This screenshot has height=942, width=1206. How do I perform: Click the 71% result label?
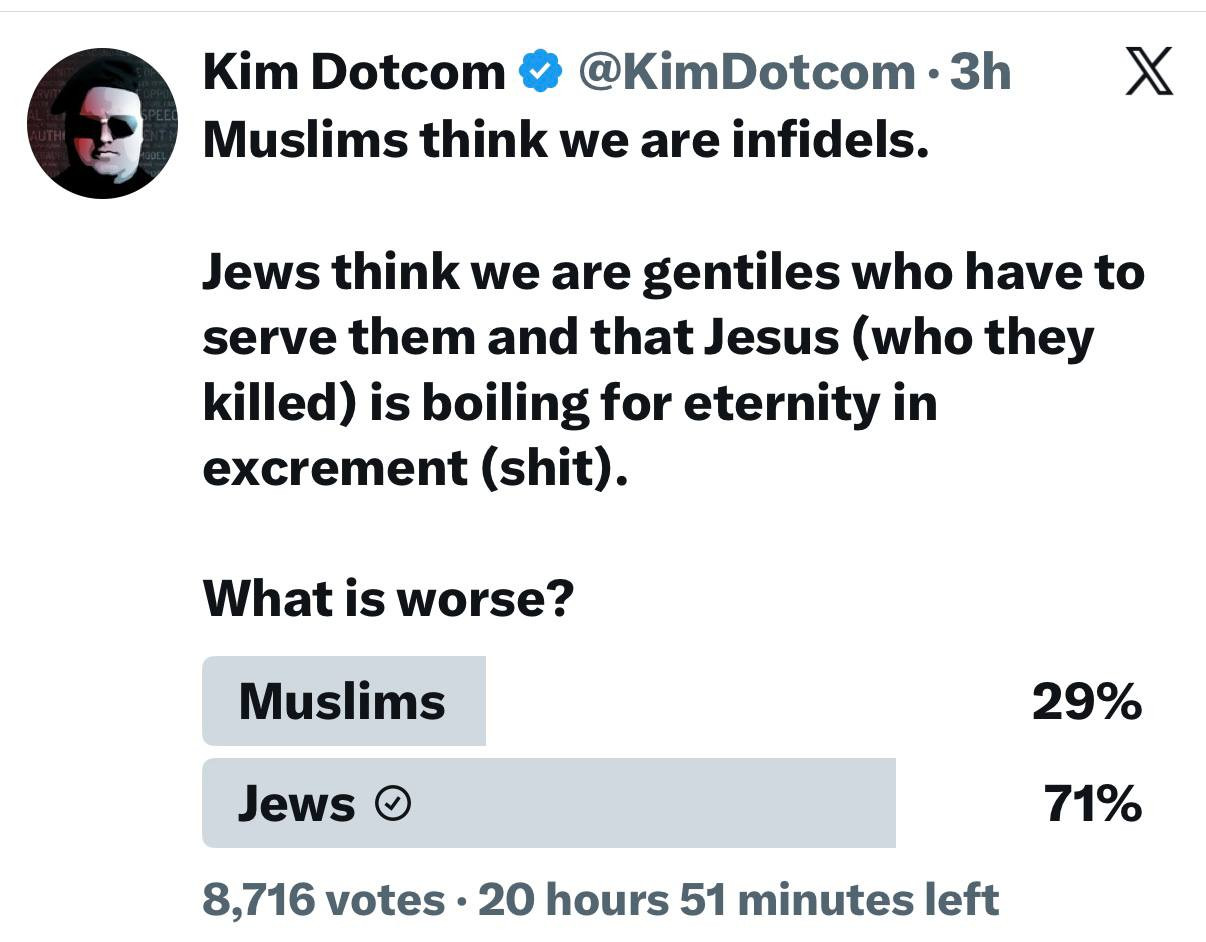pyautogui.click(x=1092, y=804)
